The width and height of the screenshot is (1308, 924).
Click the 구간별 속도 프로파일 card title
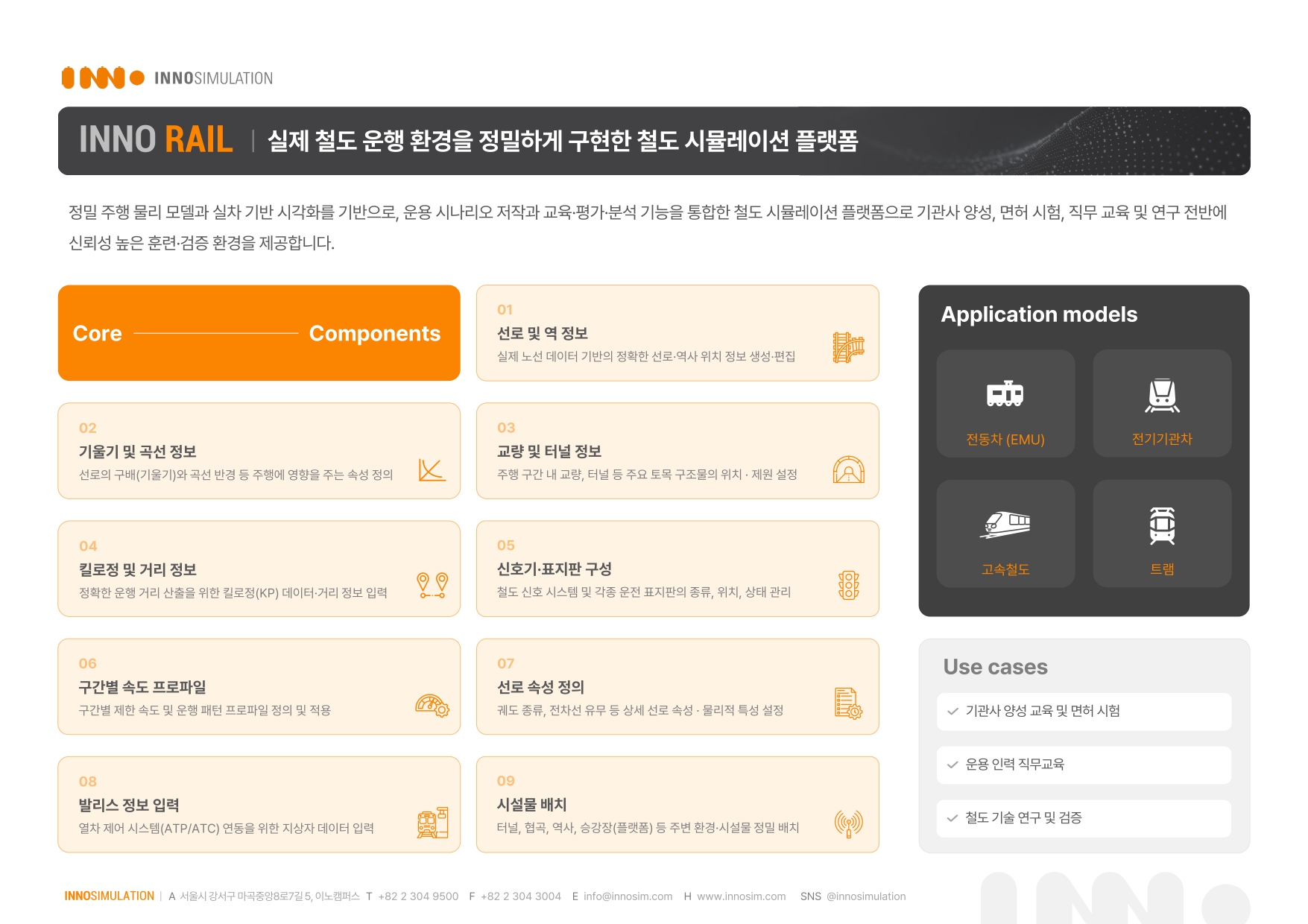[142, 687]
